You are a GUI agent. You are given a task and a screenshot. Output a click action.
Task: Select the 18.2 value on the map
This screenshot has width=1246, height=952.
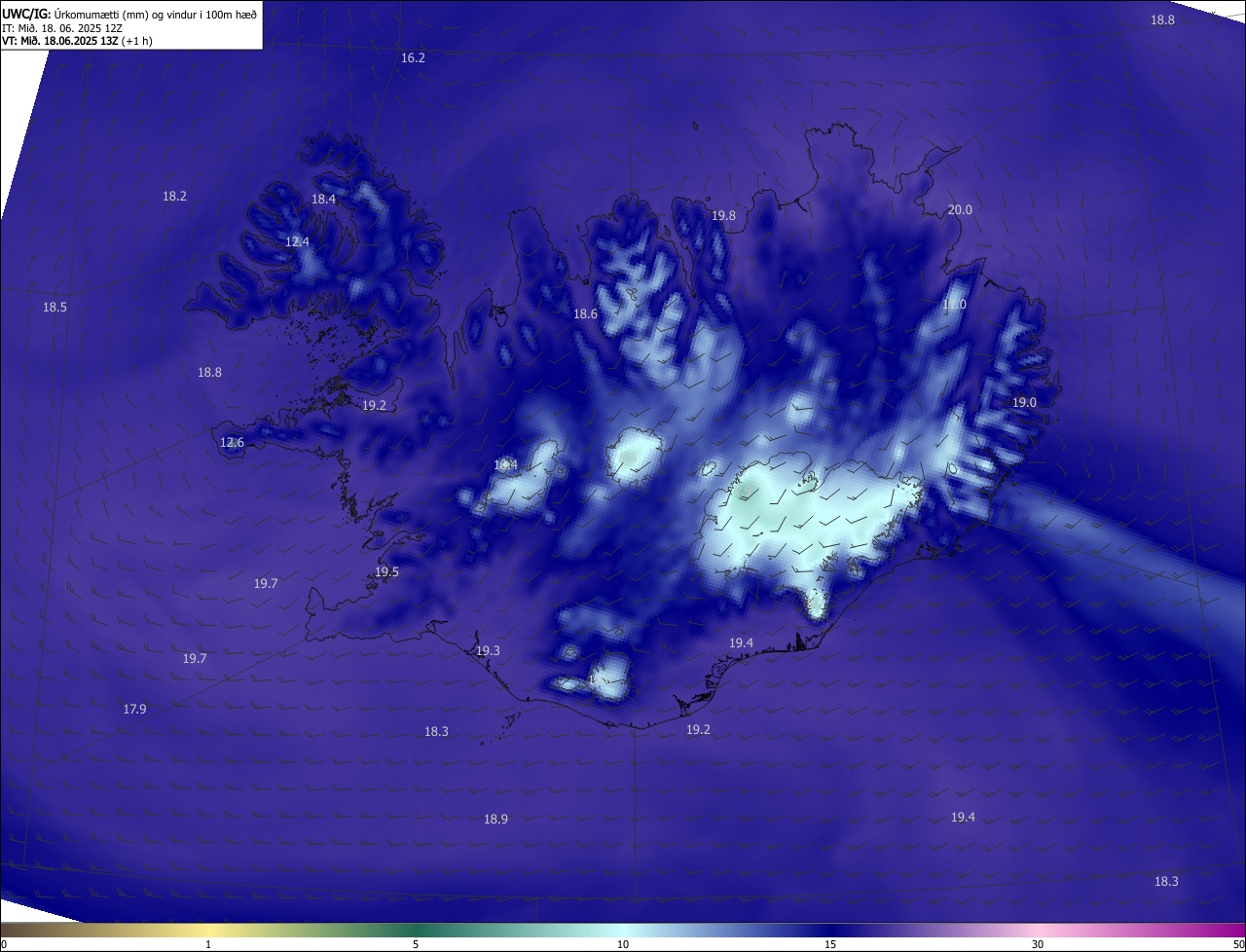(174, 197)
